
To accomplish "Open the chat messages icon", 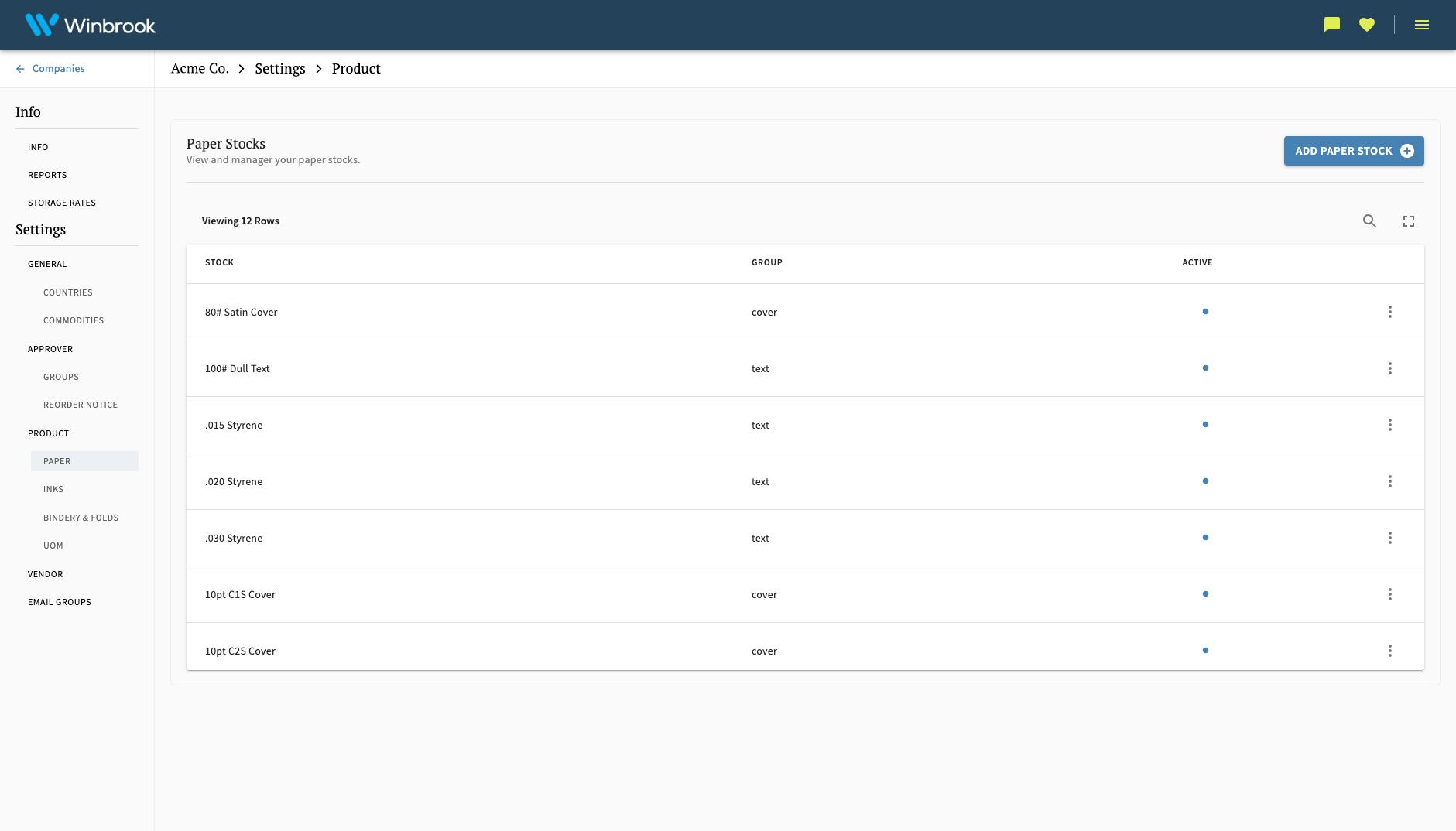I will click(1331, 24).
